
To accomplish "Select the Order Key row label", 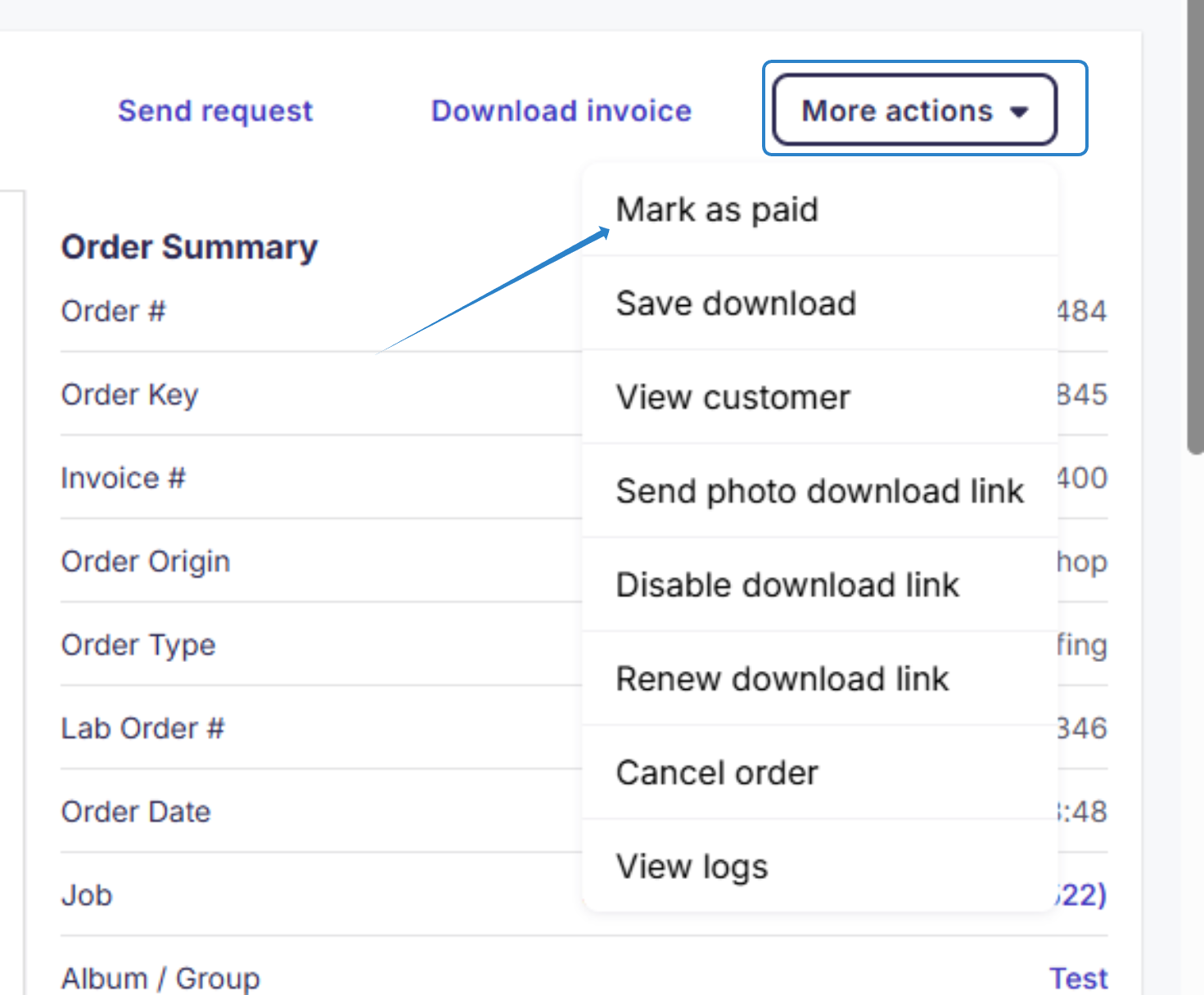I will (x=129, y=394).
